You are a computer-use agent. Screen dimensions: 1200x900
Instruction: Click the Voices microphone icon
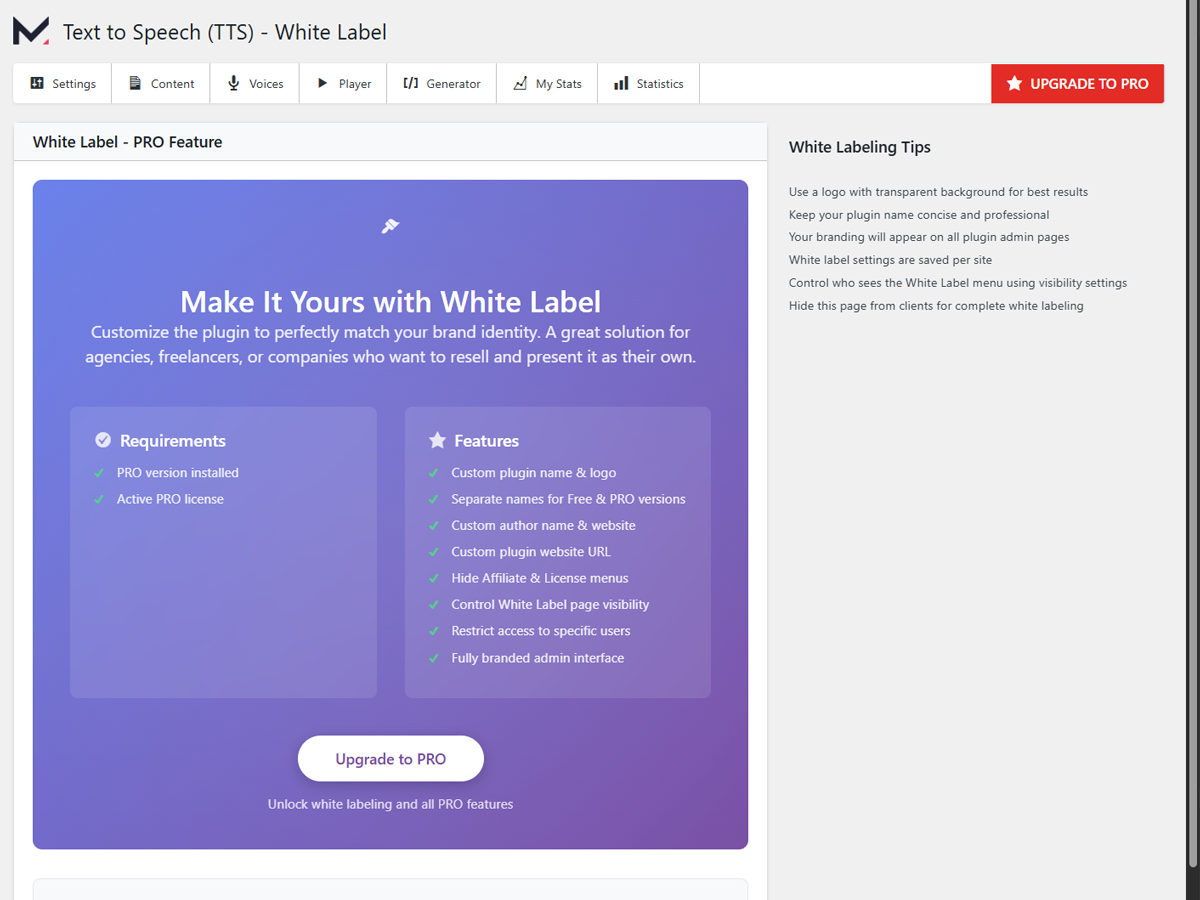233,83
